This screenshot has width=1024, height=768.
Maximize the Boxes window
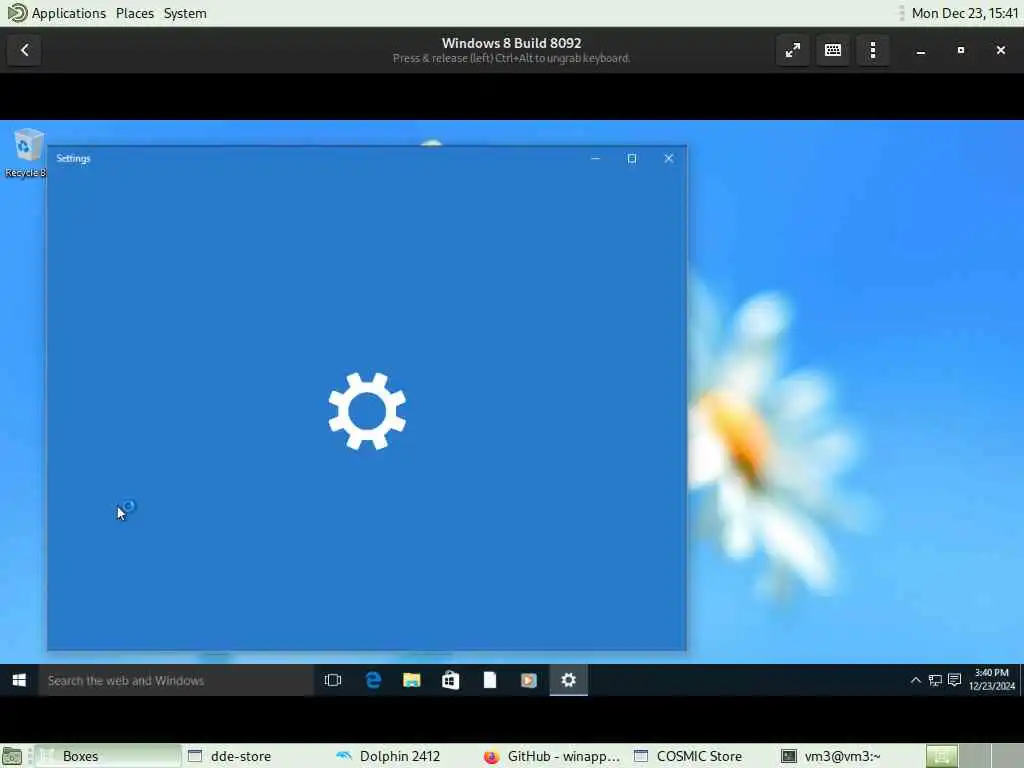[961, 50]
